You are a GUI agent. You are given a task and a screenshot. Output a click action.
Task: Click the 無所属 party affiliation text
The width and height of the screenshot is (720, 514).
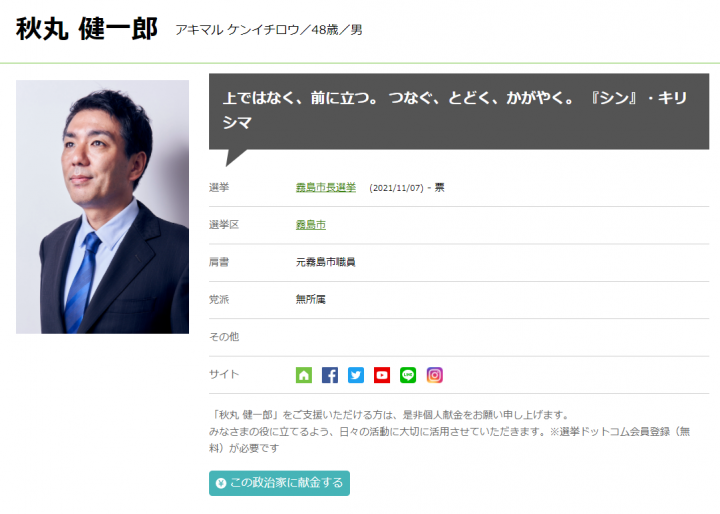[311, 299]
